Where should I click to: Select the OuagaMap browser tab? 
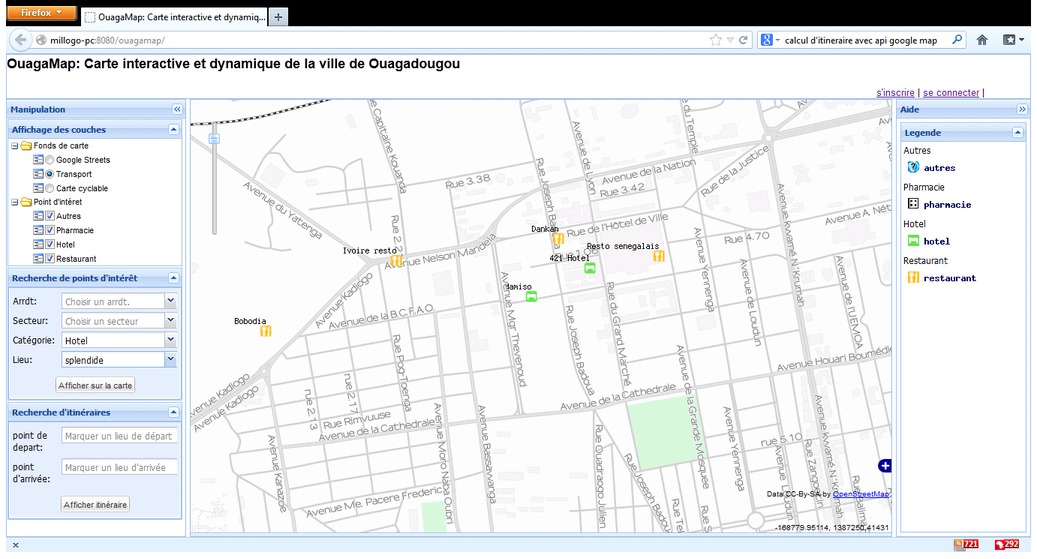pos(174,17)
